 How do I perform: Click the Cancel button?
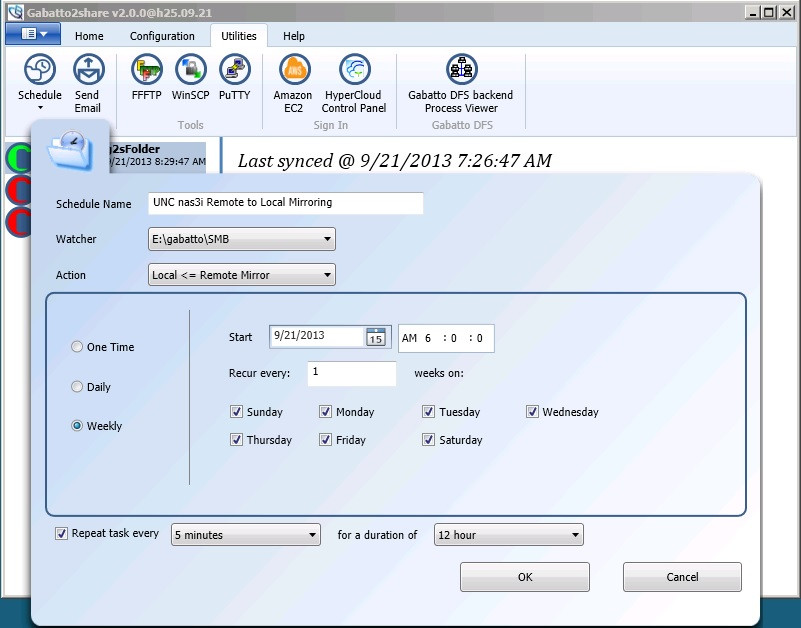click(682, 577)
